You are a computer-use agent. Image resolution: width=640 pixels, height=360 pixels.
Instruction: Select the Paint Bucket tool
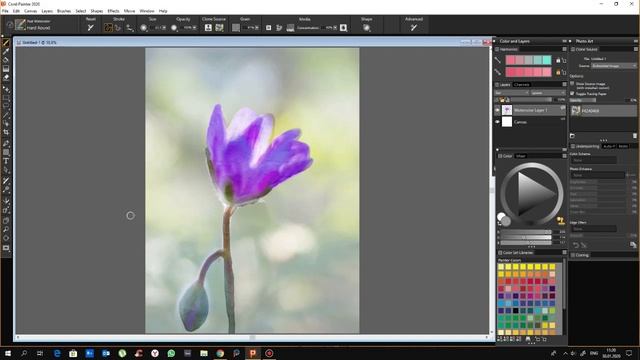[6, 60]
